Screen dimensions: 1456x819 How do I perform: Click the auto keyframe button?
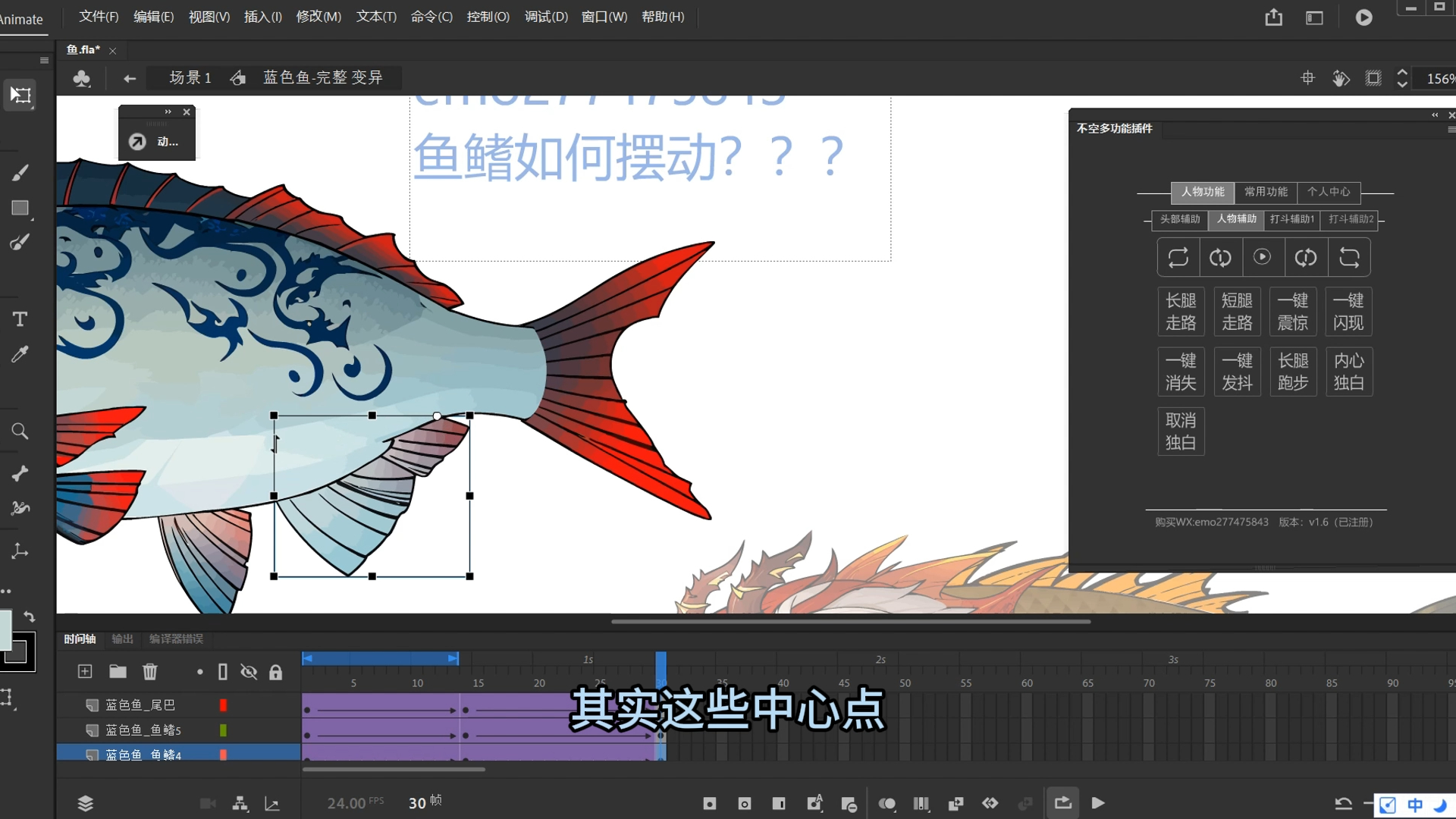tap(814, 804)
